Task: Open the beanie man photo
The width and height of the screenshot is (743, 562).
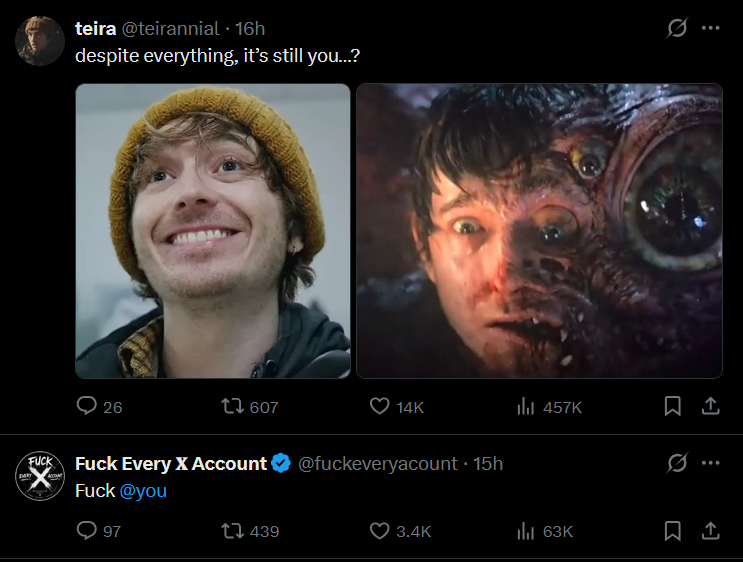Action: 213,231
